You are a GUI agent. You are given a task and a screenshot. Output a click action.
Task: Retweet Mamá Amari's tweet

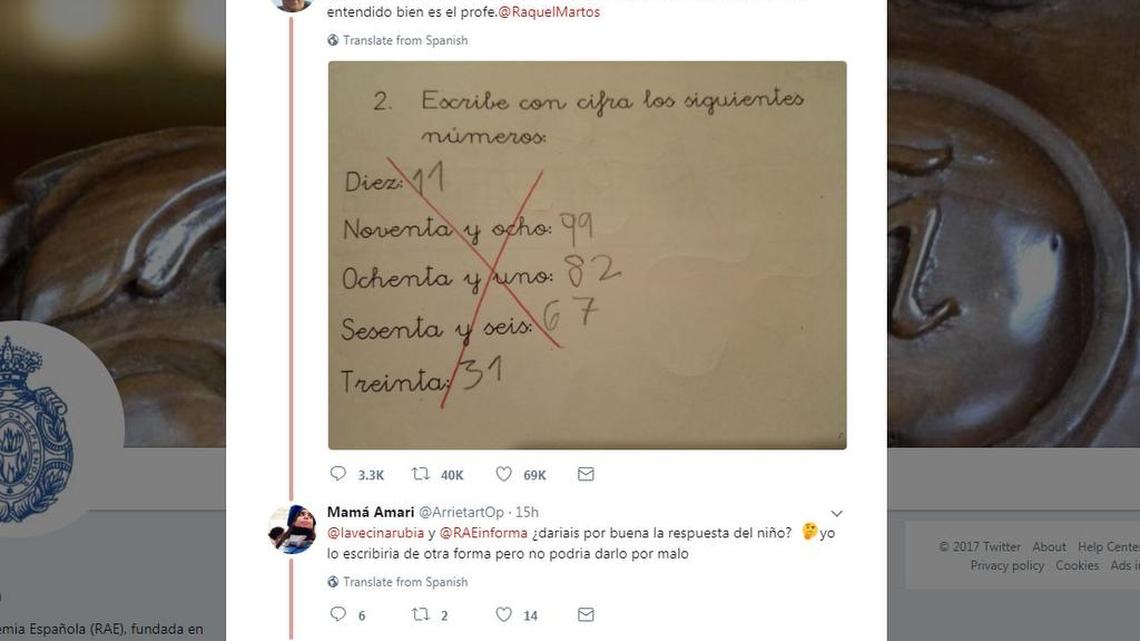421,615
